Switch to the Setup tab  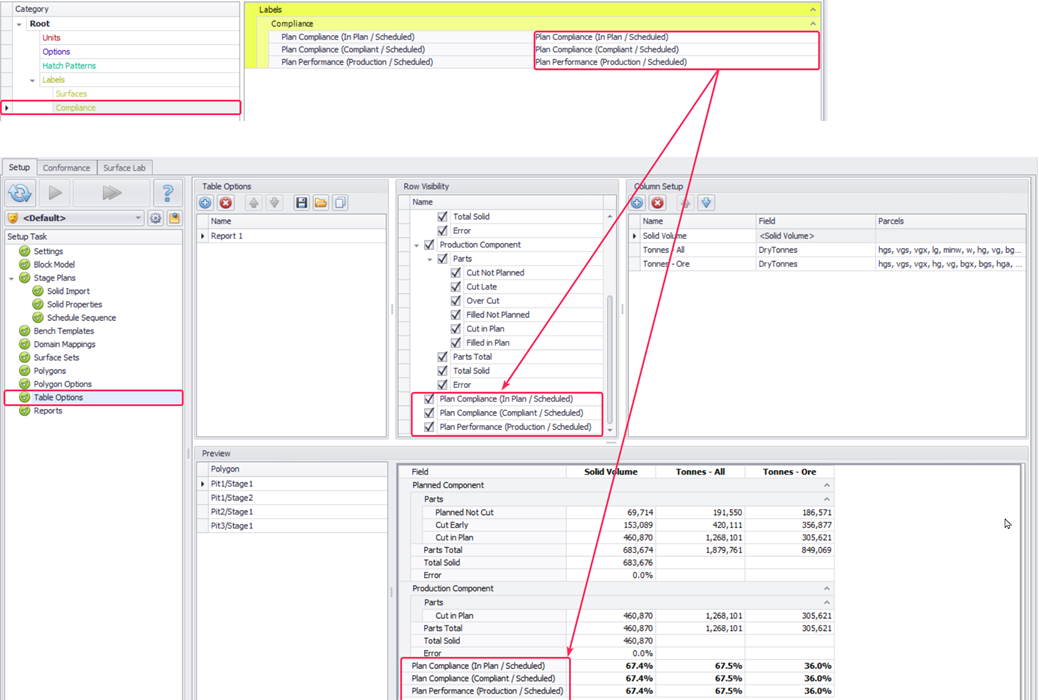click(x=19, y=168)
